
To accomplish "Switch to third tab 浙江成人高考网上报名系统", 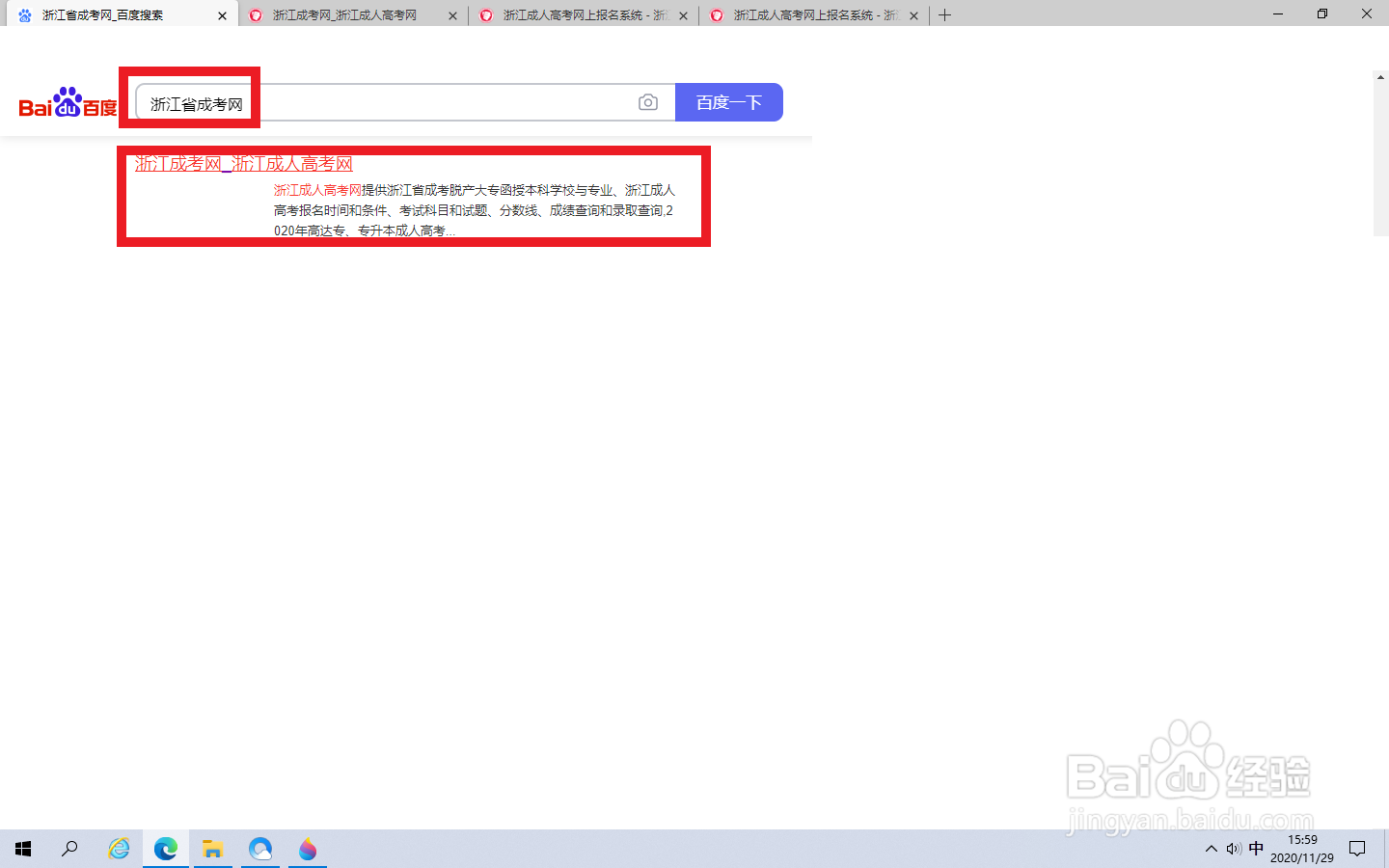I will tap(585, 15).
